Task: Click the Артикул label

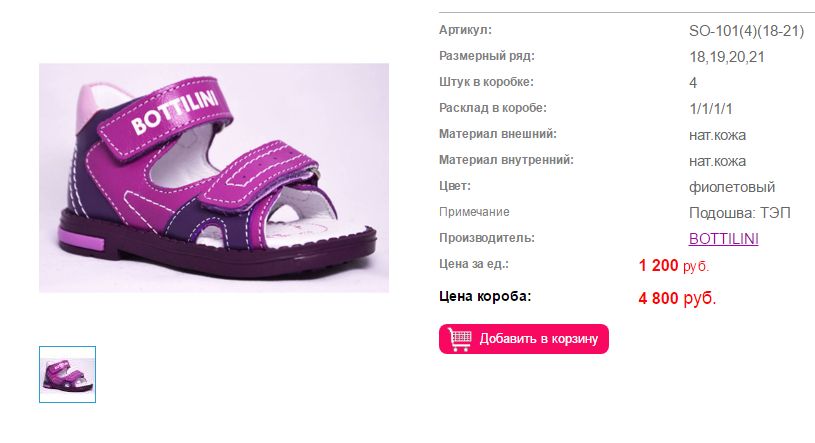Action: point(465,30)
